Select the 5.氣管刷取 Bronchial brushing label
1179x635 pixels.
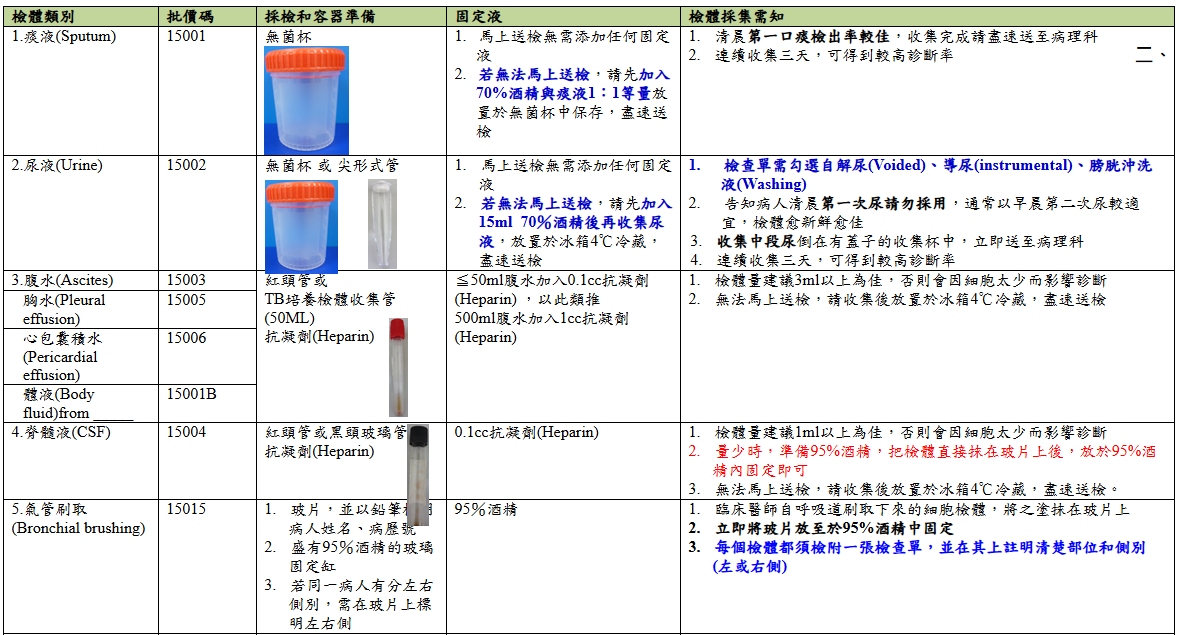[78, 518]
